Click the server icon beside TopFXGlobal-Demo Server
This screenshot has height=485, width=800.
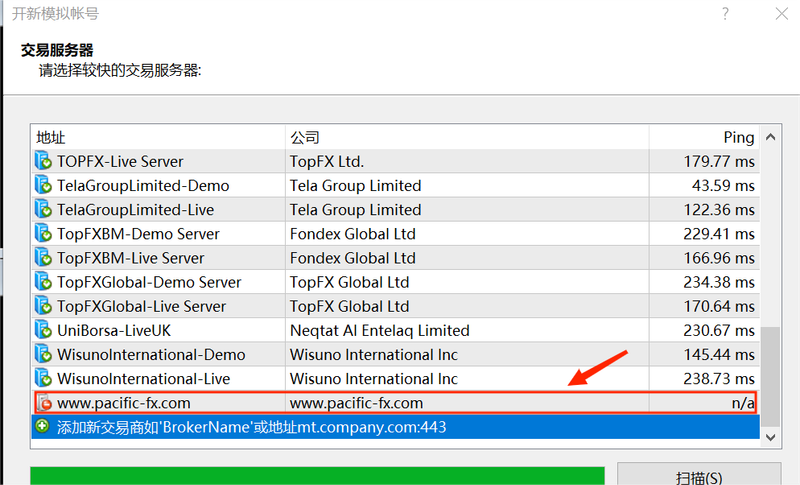[x=43, y=282]
